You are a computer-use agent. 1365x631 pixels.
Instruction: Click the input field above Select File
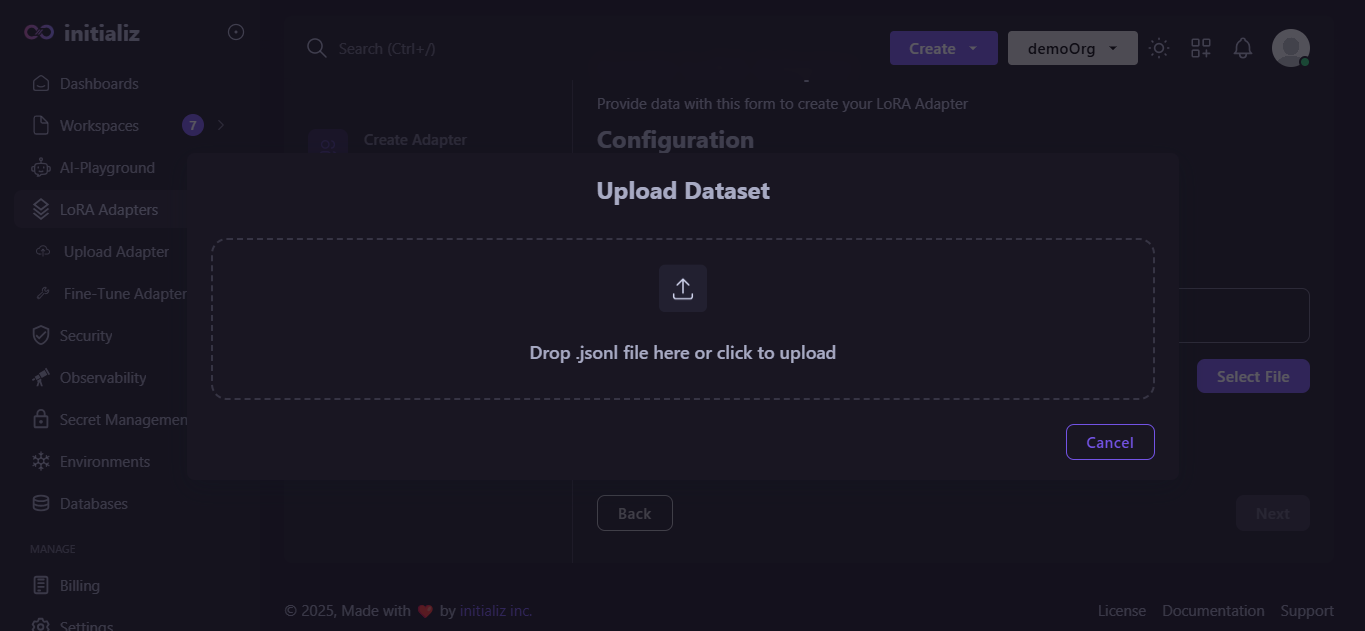1243,315
